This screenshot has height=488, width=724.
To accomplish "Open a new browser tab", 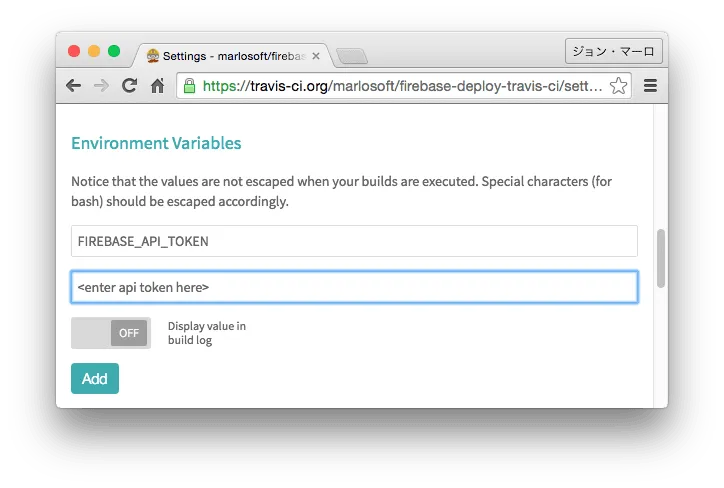I will [351, 56].
